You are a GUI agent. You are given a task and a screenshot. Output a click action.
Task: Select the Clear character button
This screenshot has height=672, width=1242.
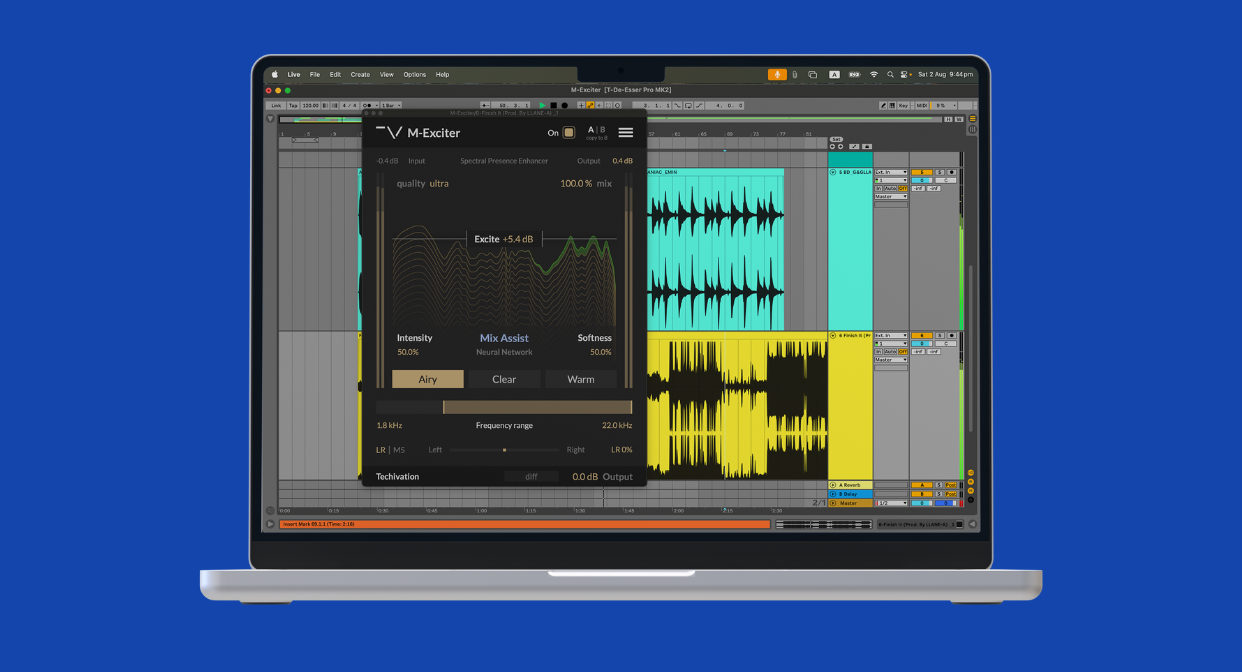[504, 379]
